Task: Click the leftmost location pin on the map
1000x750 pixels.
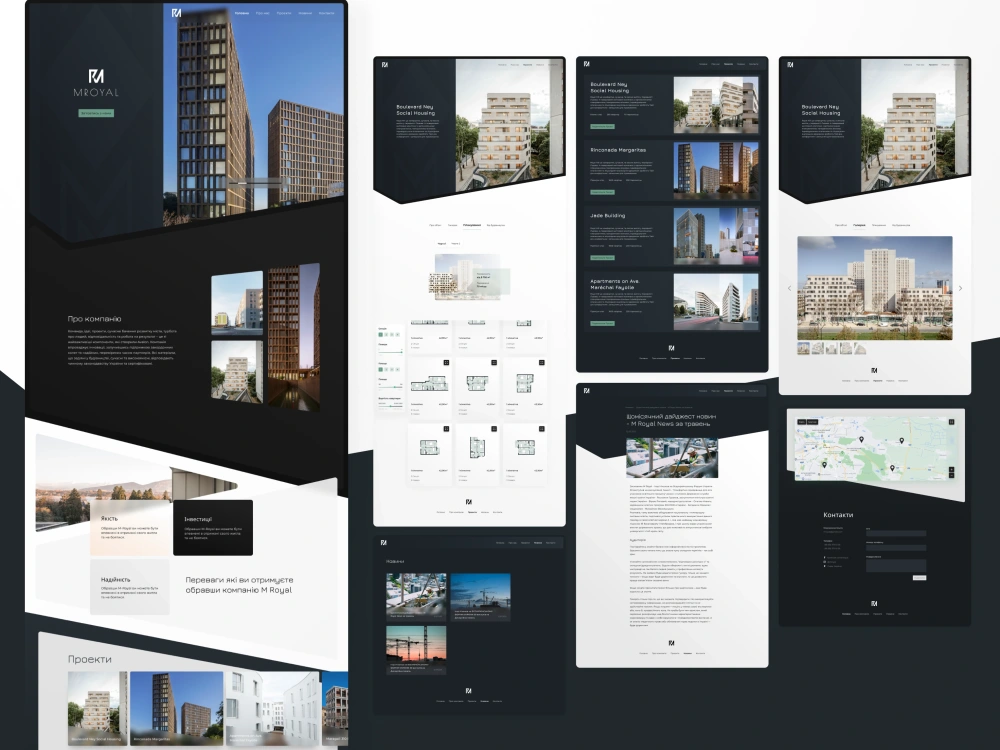Action: pyautogui.click(x=825, y=465)
